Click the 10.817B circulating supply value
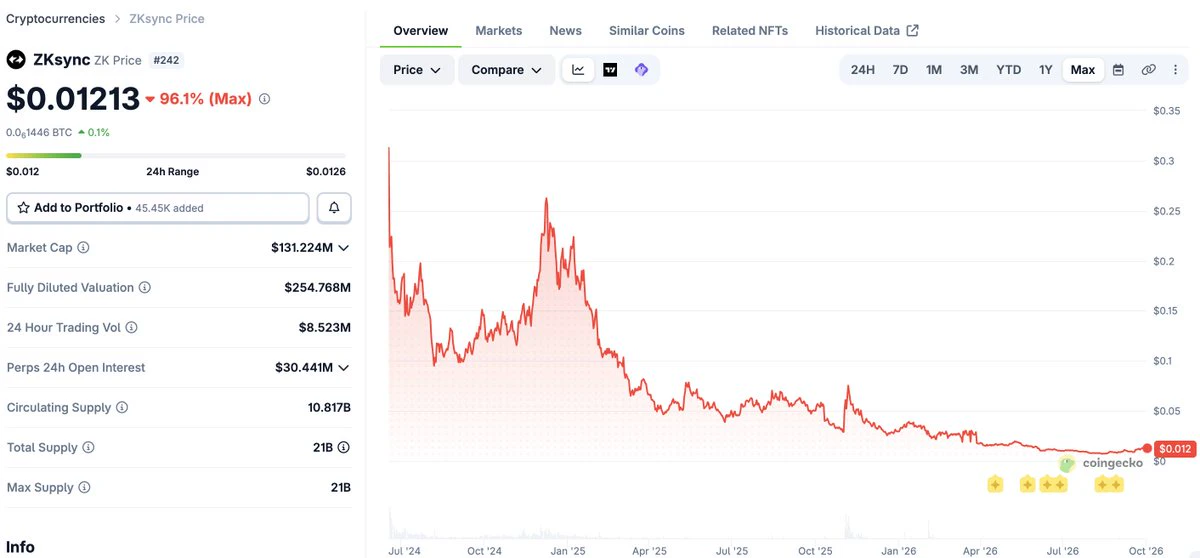 pos(329,407)
